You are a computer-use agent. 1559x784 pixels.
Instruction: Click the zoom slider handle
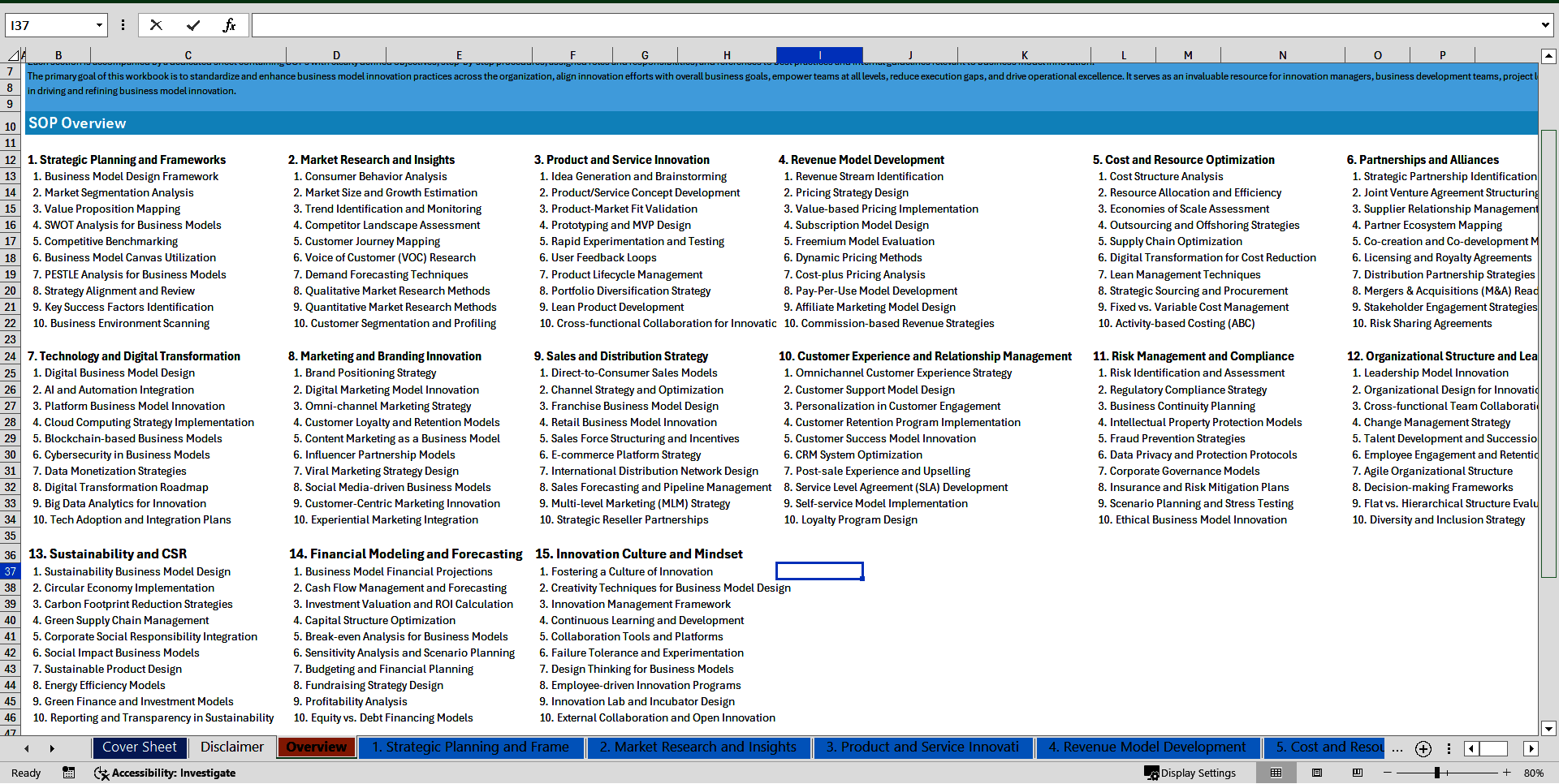tap(1437, 773)
